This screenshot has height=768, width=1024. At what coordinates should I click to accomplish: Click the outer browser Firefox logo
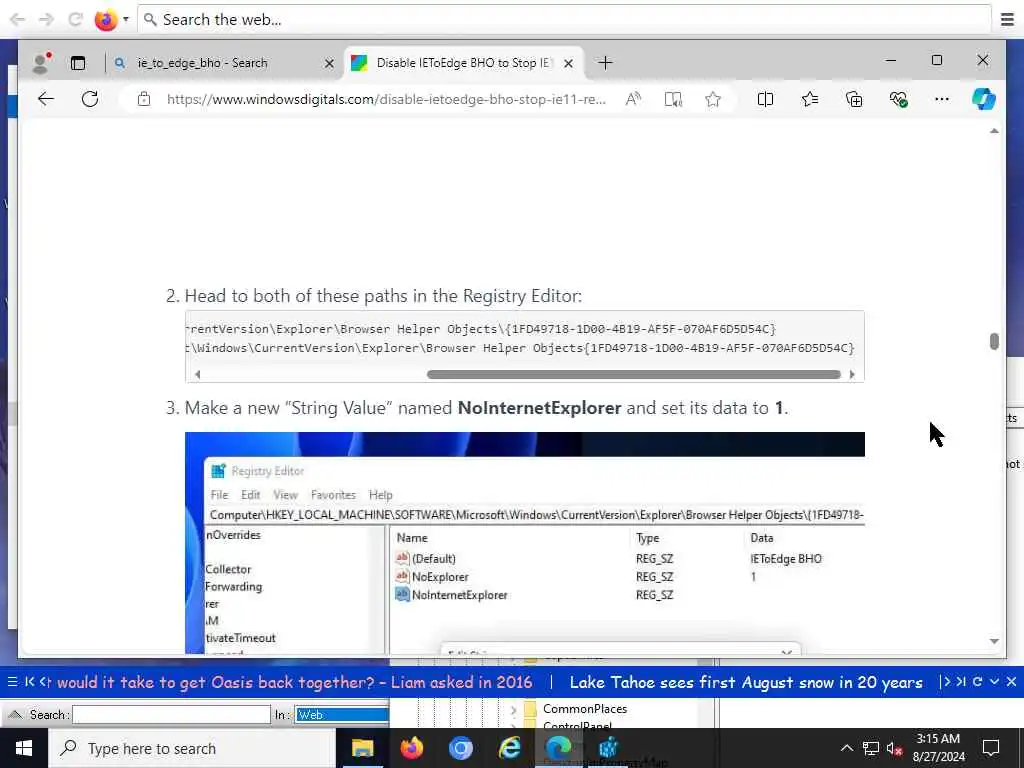pos(106,19)
